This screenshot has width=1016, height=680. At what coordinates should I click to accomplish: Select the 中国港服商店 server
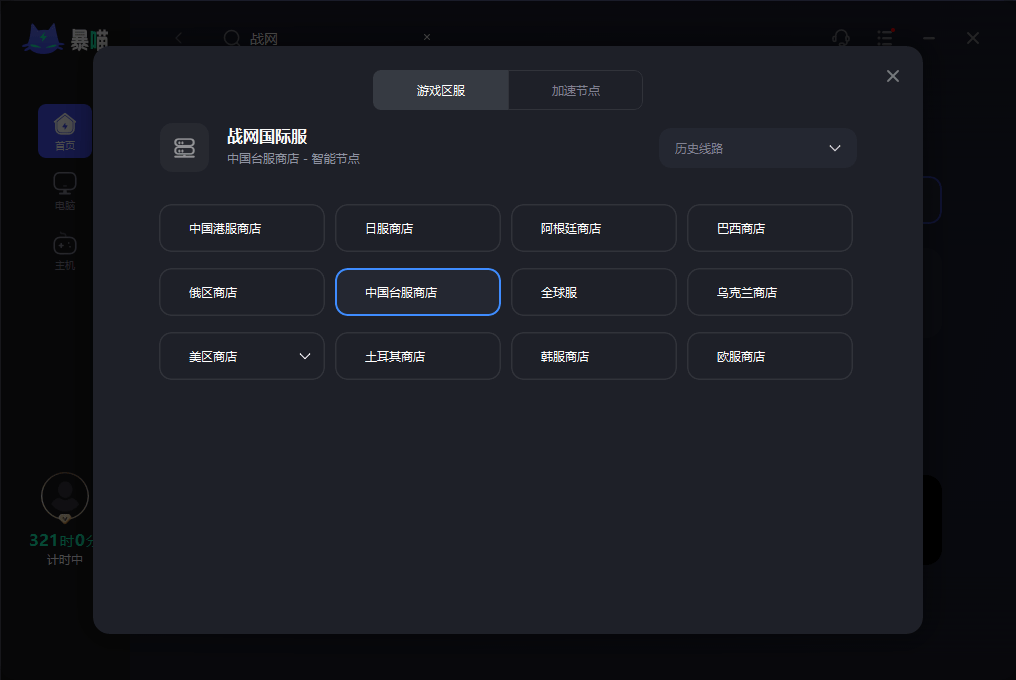(x=241, y=228)
